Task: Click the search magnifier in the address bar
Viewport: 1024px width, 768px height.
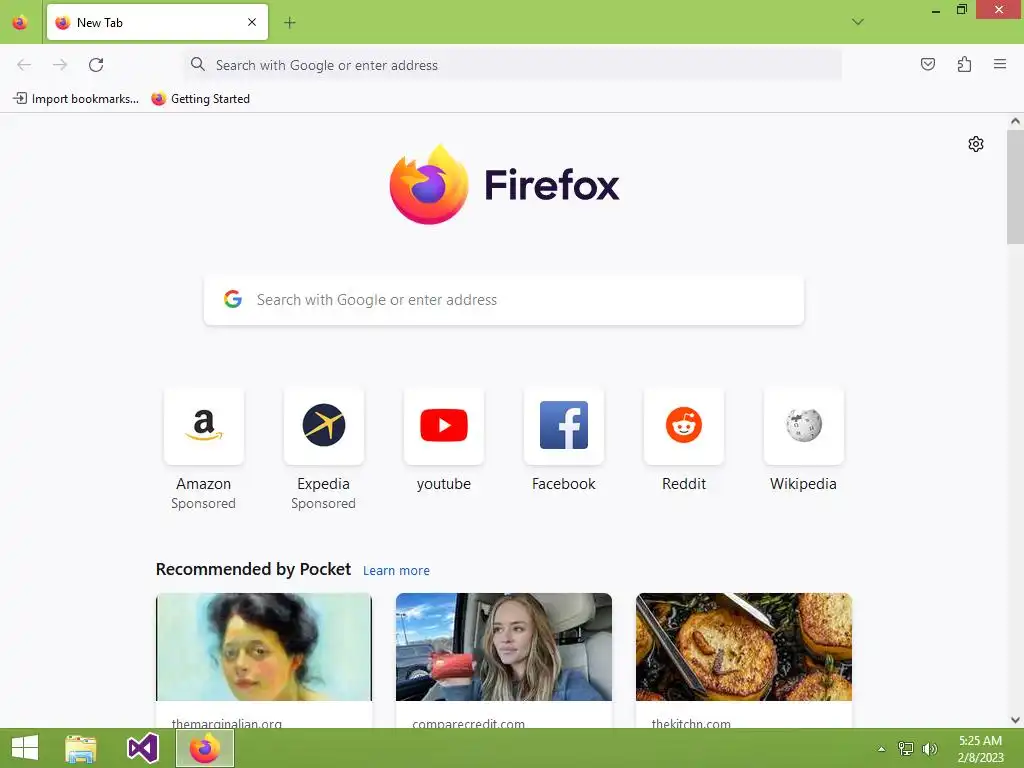Action: tap(197, 64)
